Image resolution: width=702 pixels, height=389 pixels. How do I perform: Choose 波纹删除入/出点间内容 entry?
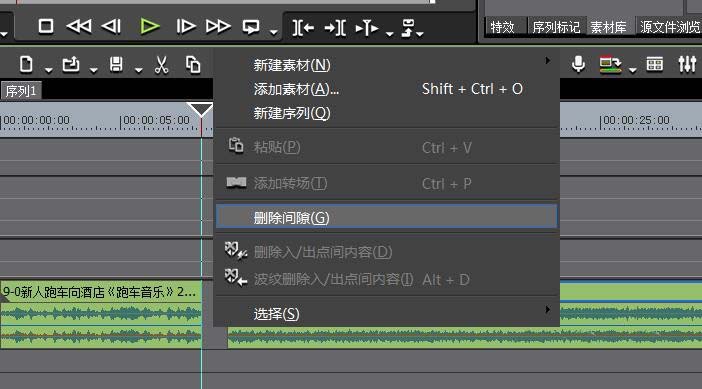(387, 279)
